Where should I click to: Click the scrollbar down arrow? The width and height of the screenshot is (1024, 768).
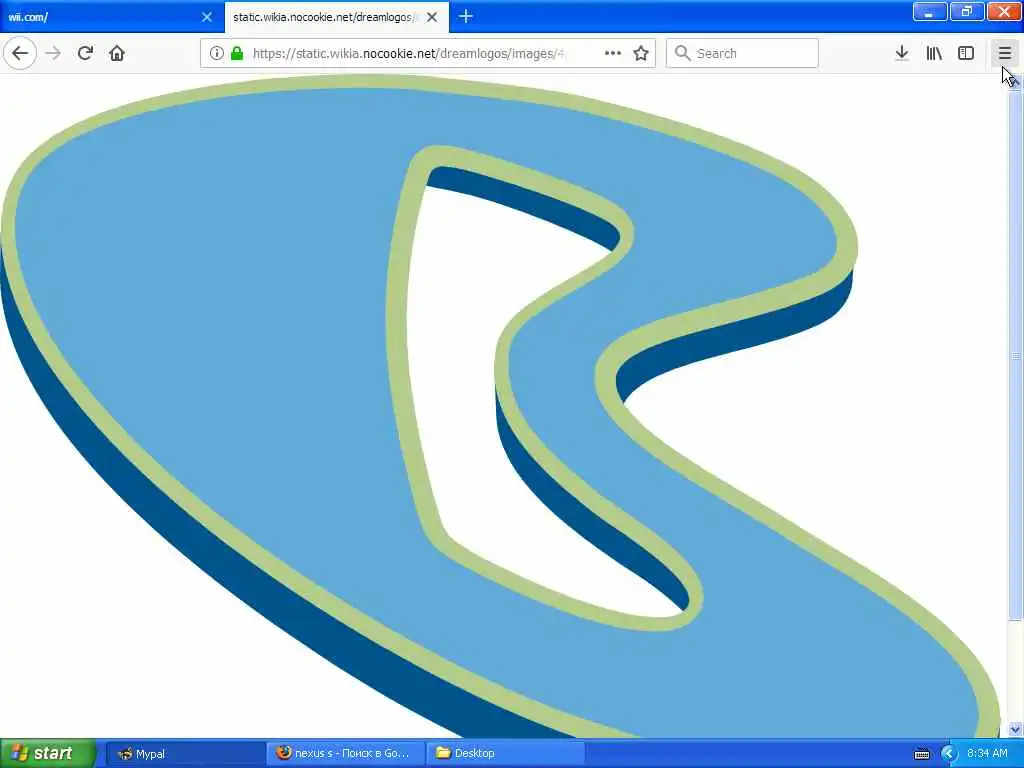(x=1016, y=729)
